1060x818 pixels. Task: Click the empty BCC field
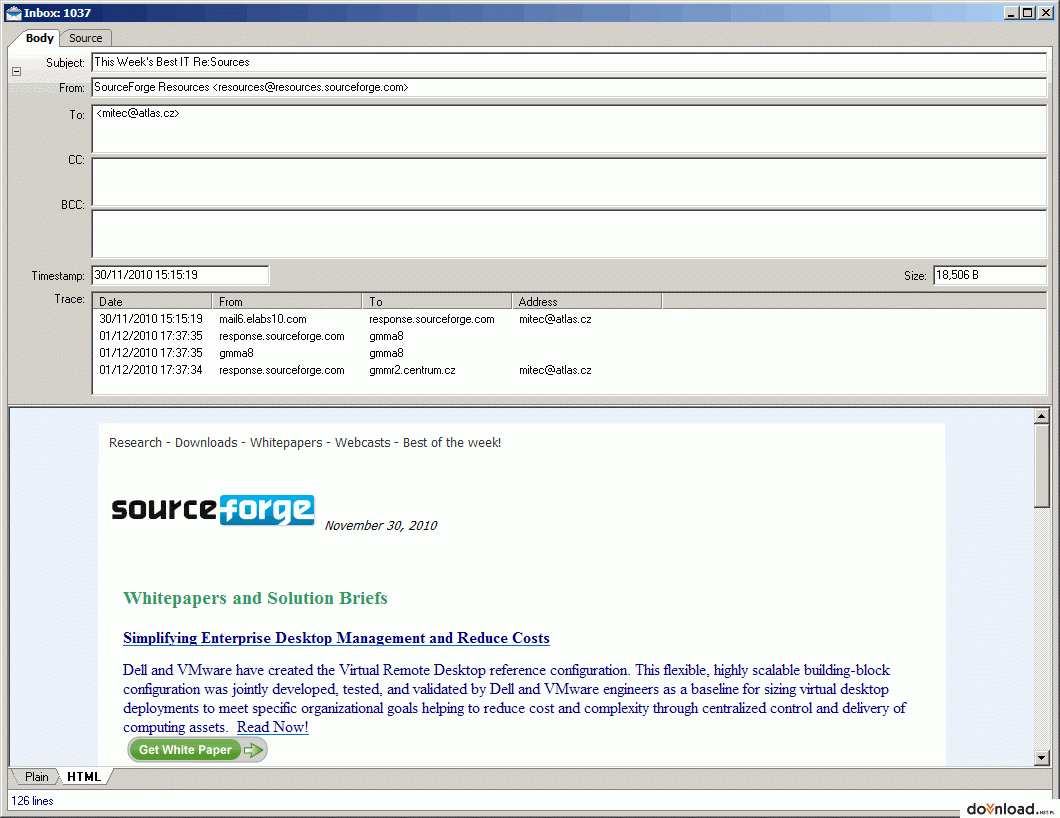[x=569, y=234]
